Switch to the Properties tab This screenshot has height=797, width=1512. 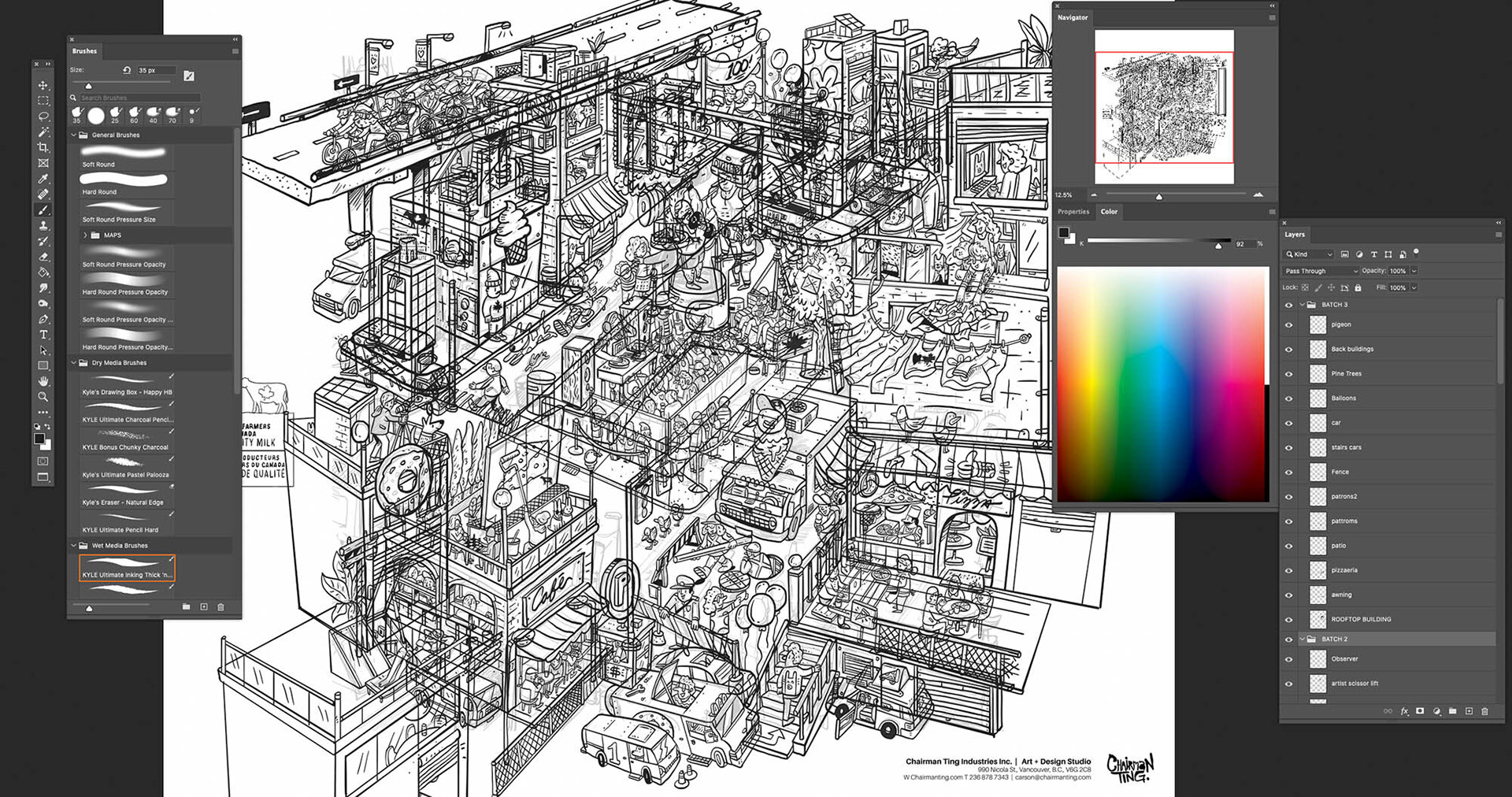coord(1073,212)
